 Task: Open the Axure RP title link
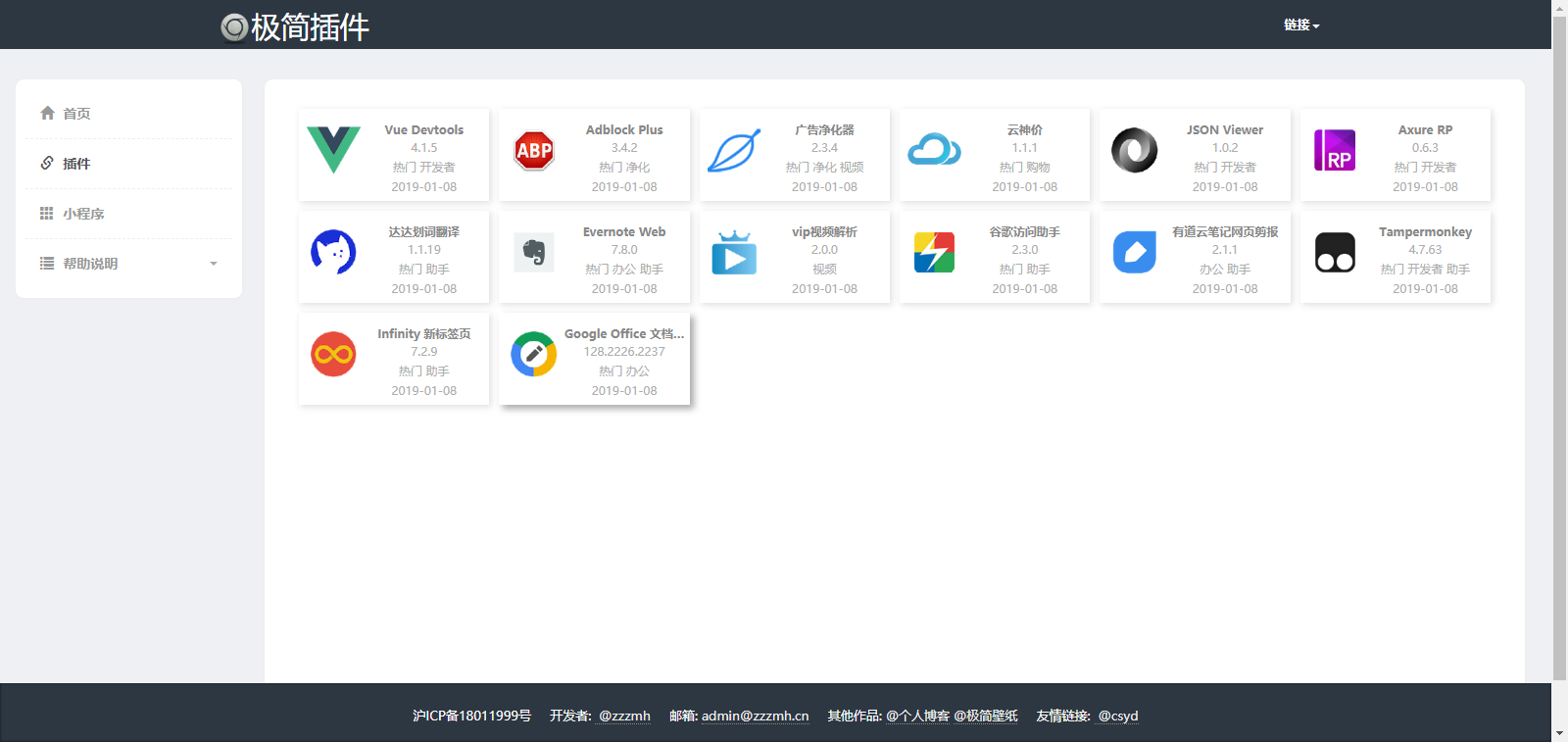pos(1425,129)
